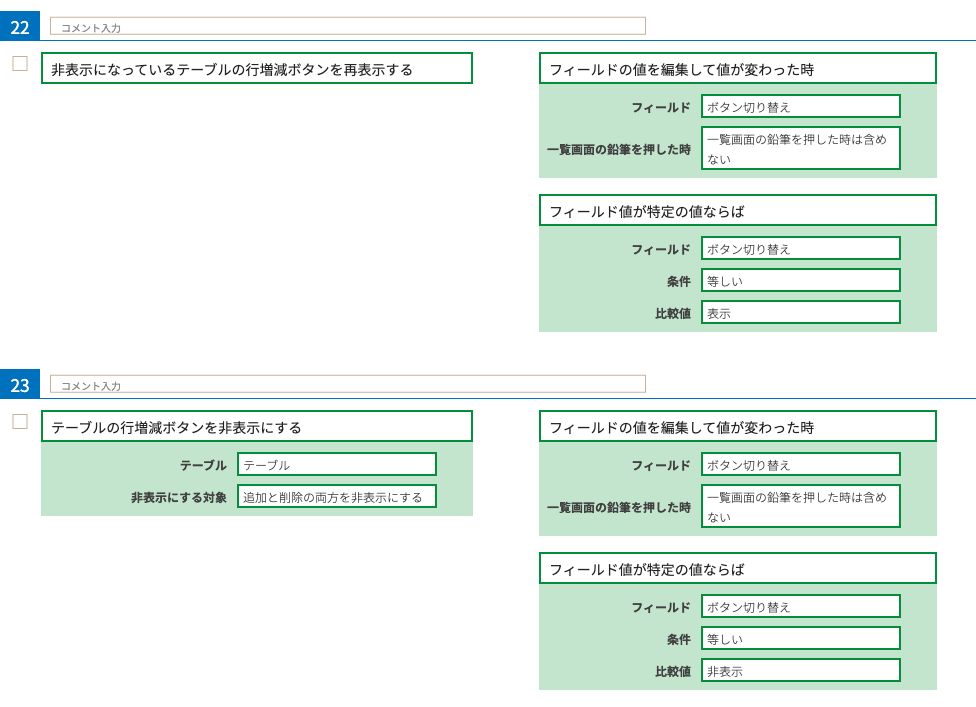Image resolution: width=976 pixels, height=707 pixels.
Task: Edit row 22 '一覧画面の鉛筆を押した時は含めない' field
Action: [800, 148]
